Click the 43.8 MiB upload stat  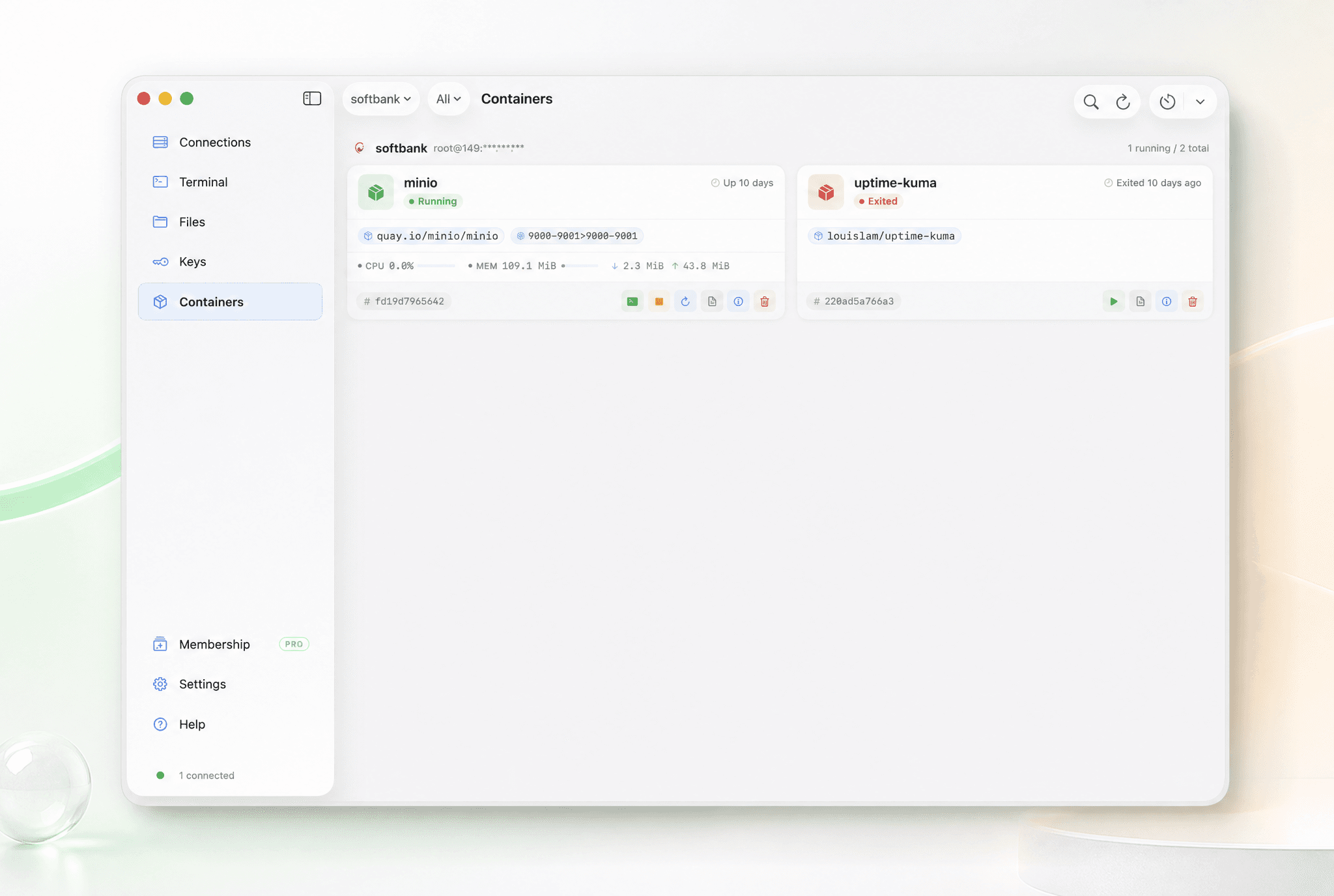tap(700, 266)
